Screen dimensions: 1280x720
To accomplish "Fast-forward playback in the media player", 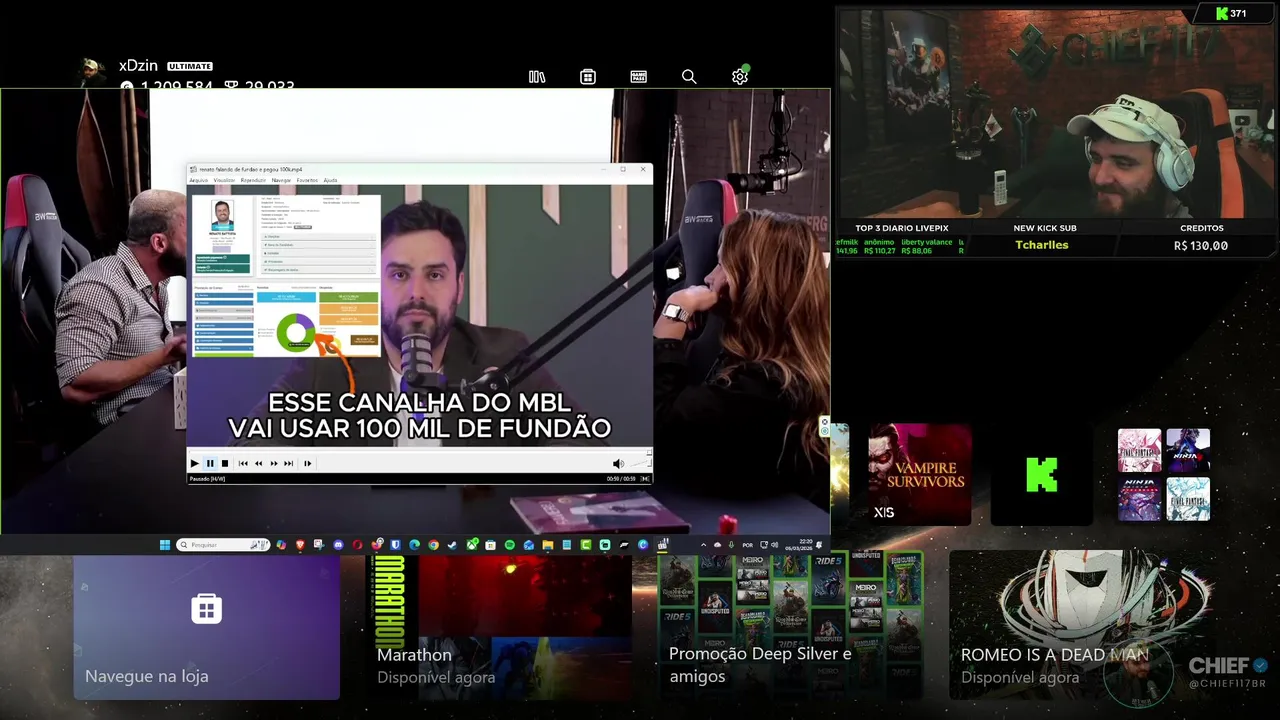I will point(274,463).
